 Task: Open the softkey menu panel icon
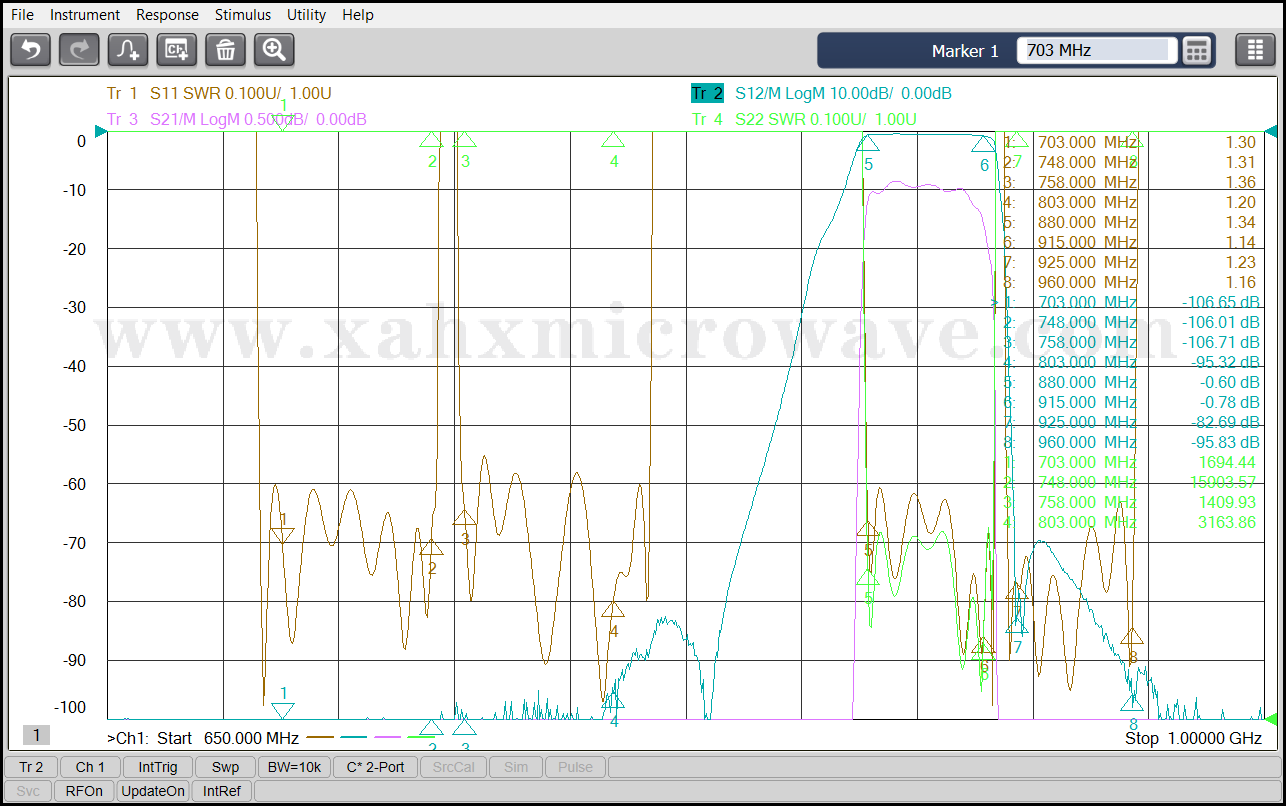tap(1255, 50)
